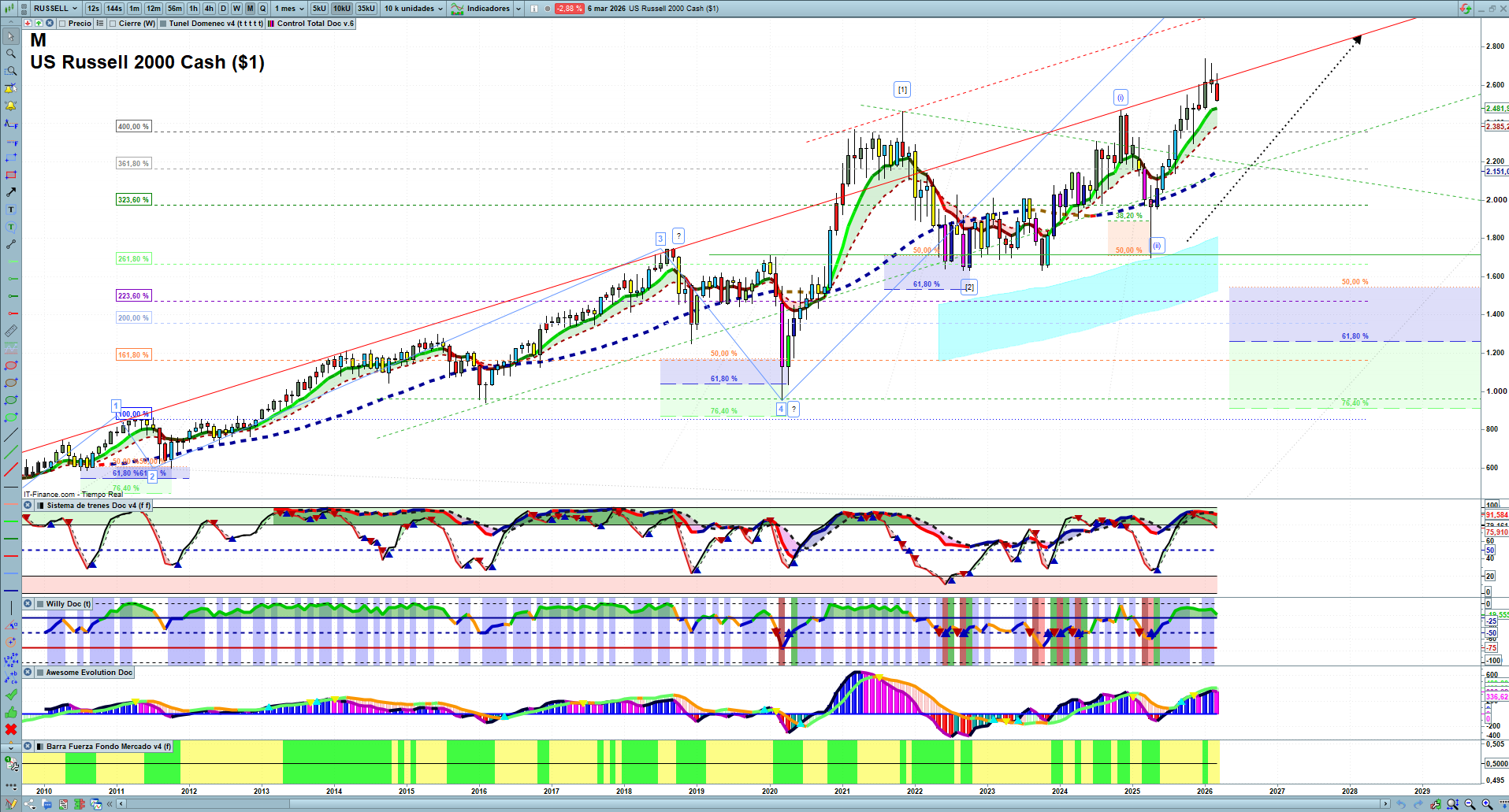Select the black arrow drawing tool
This screenshot has width=1509, height=812.
tap(10, 192)
